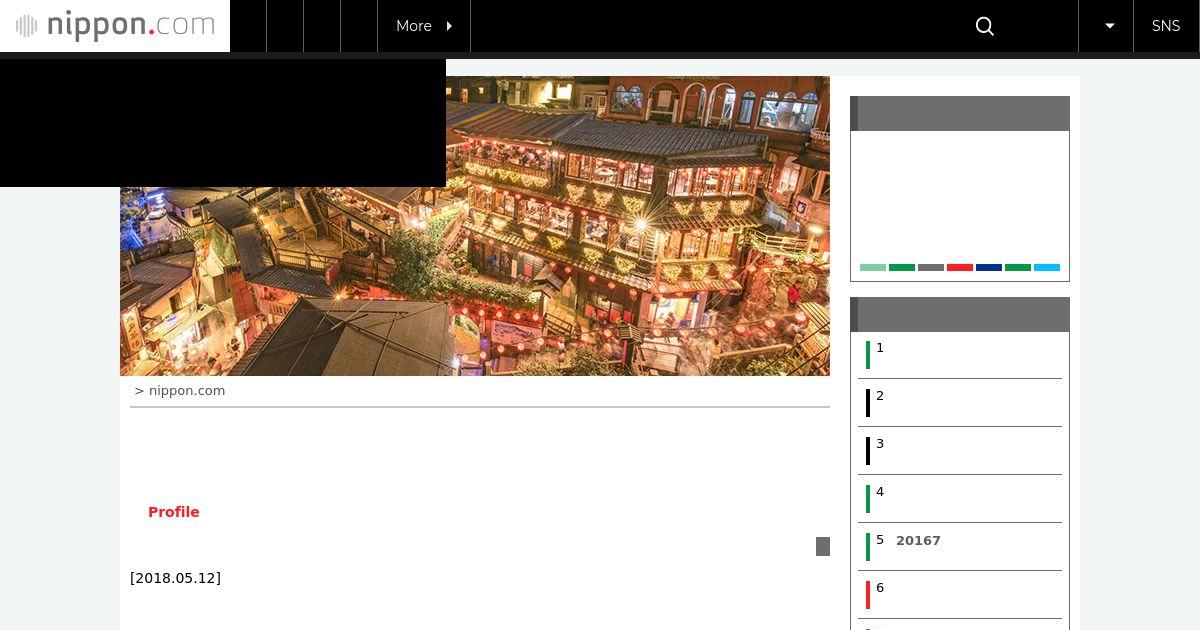Select the article date [2018.05.12]
The height and width of the screenshot is (630, 1200).
point(175,578)
